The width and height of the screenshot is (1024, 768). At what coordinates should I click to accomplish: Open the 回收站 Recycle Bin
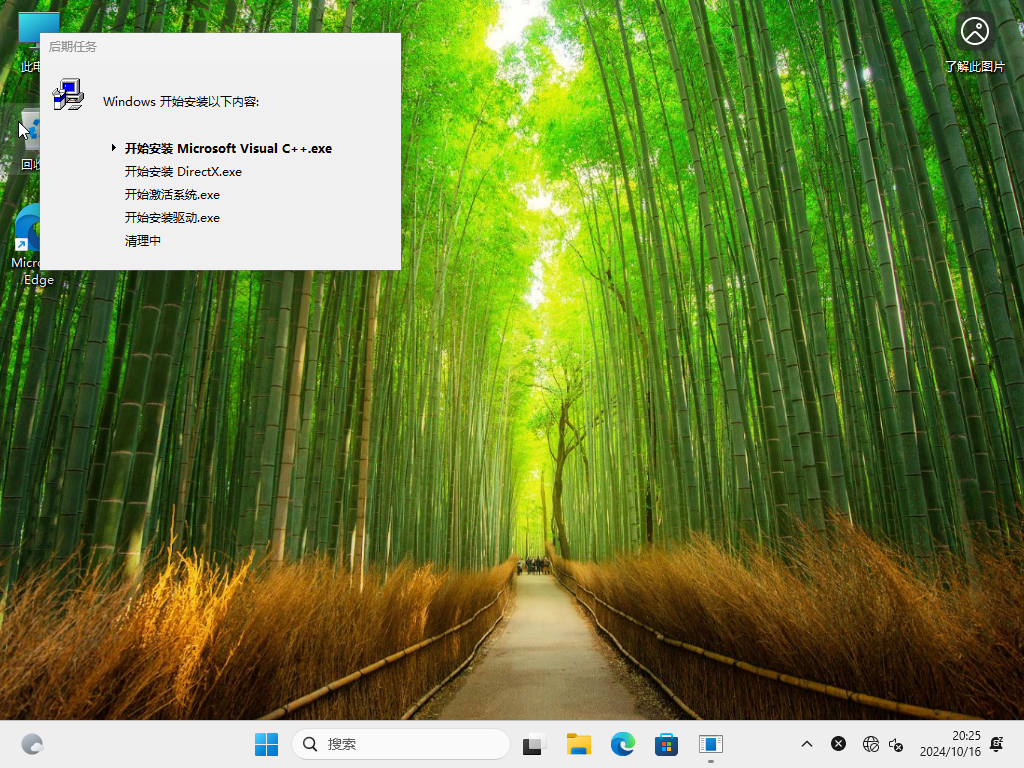[30, 130]
